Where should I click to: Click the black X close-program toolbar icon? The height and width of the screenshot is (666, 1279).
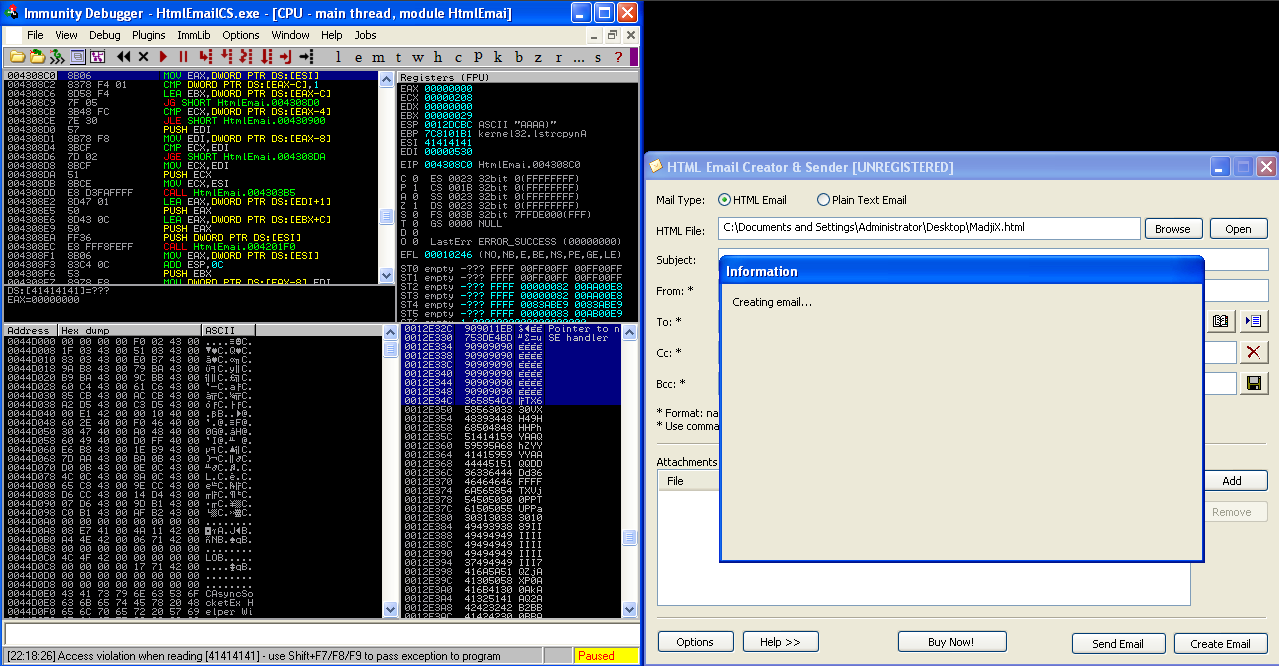click(143, 57)
